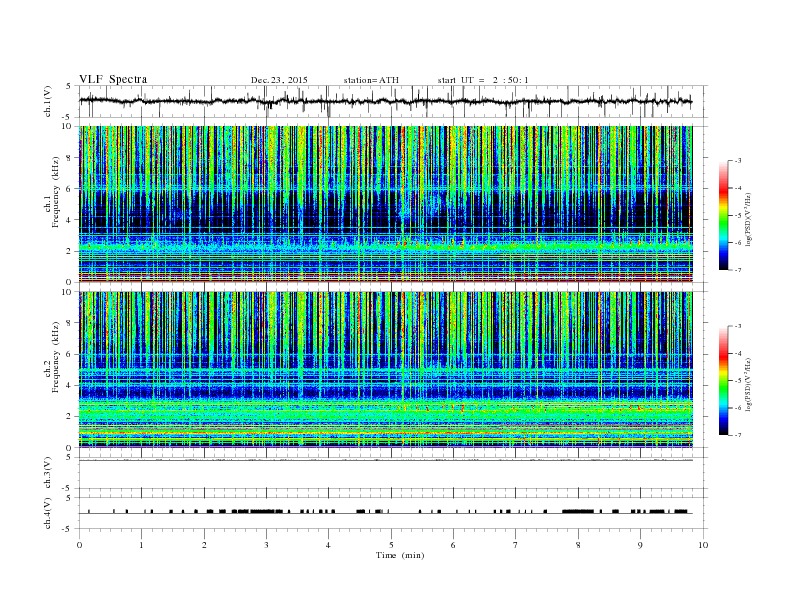The height and width of the screenshot is (612, 792).
Task: Click time axis tick label '0'
Action: (79, 545)
